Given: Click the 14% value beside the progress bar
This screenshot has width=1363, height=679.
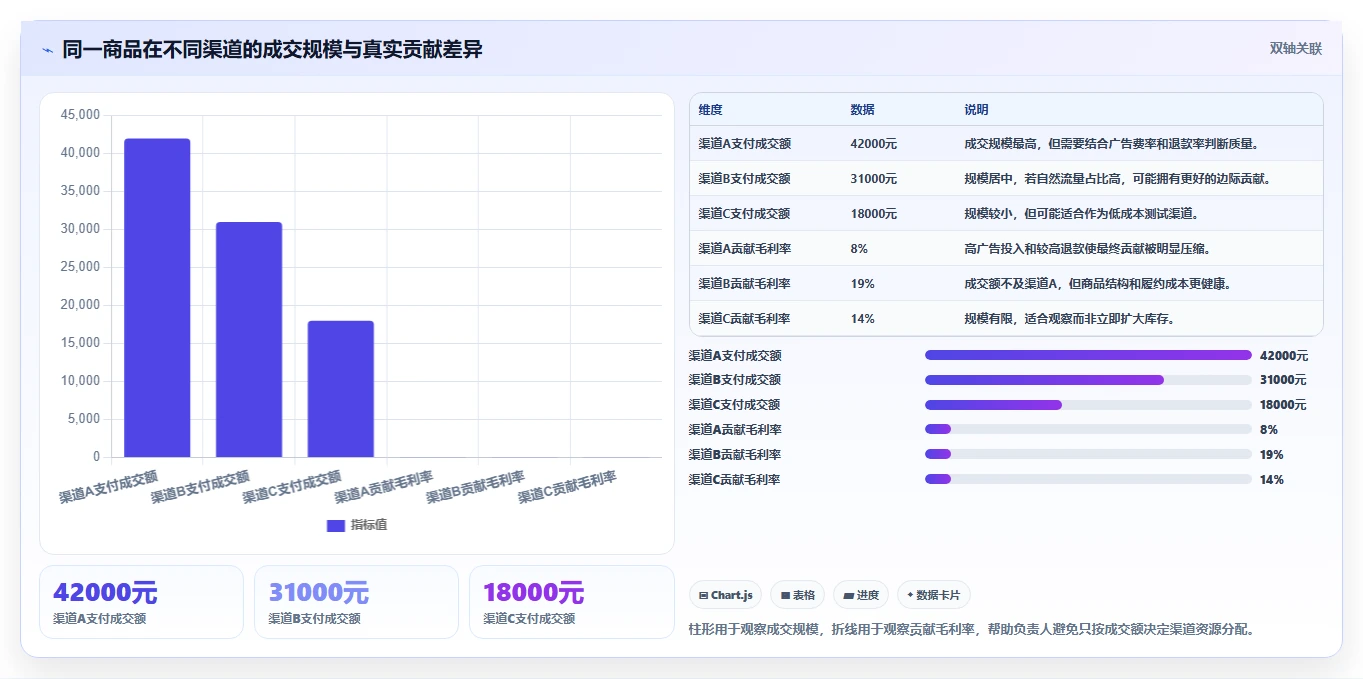Looking at the screenshot, I should click(x=1272, y=480).
